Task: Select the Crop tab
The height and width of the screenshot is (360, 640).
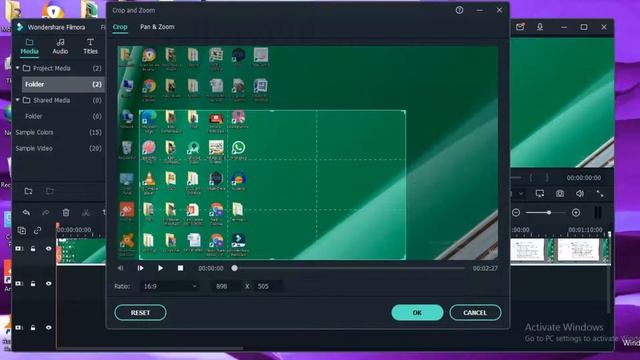Action: pos(120,27)
